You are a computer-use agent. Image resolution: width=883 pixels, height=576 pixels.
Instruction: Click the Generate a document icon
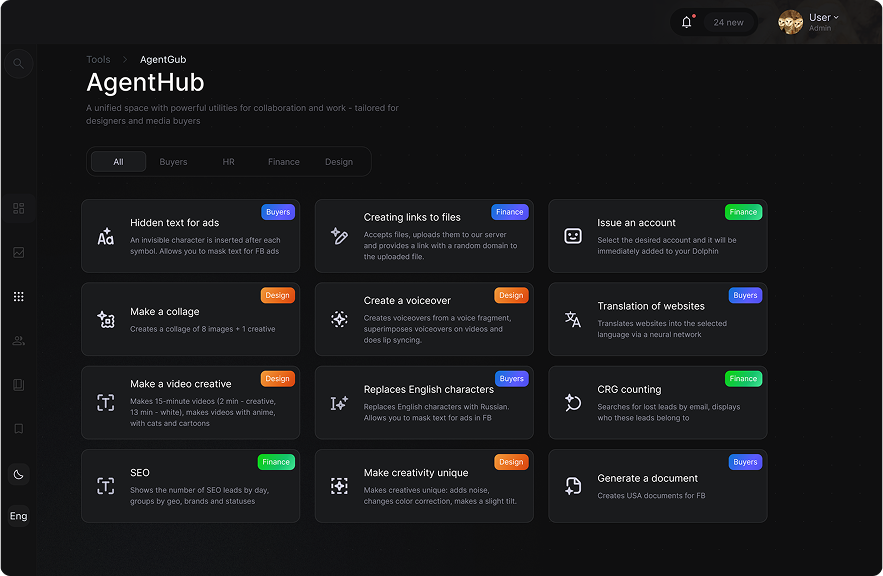pos(573,486)
